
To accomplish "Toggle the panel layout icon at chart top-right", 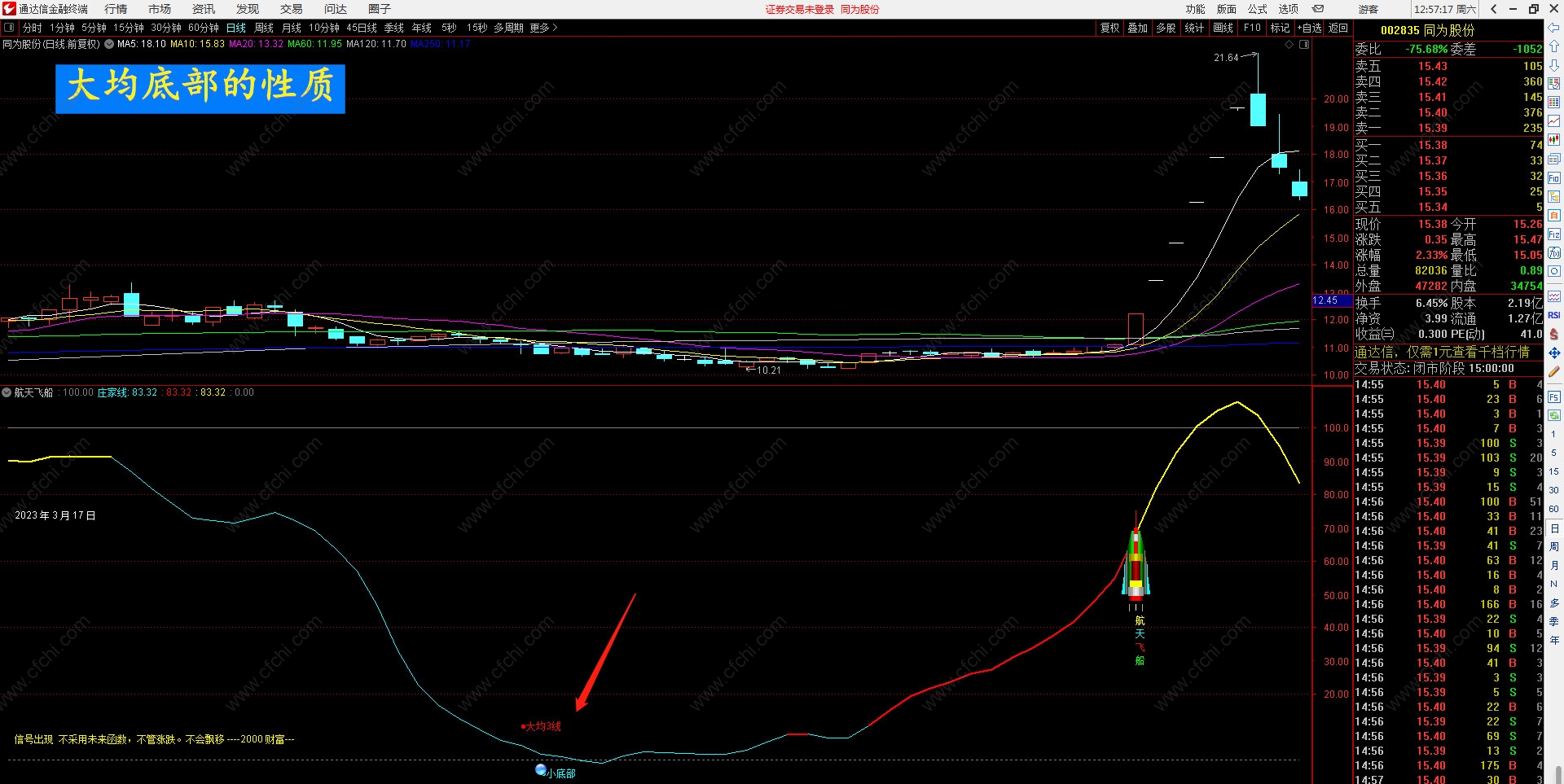I will tap(1304, 44).
